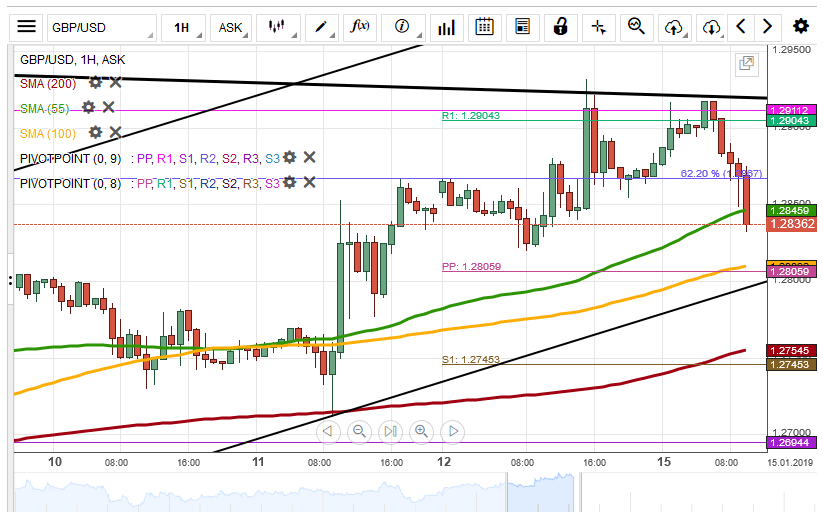Pop out chart with the detach icon
Image resolution: width=823 pixels, height=516 pixels.
tap(746, 64)
